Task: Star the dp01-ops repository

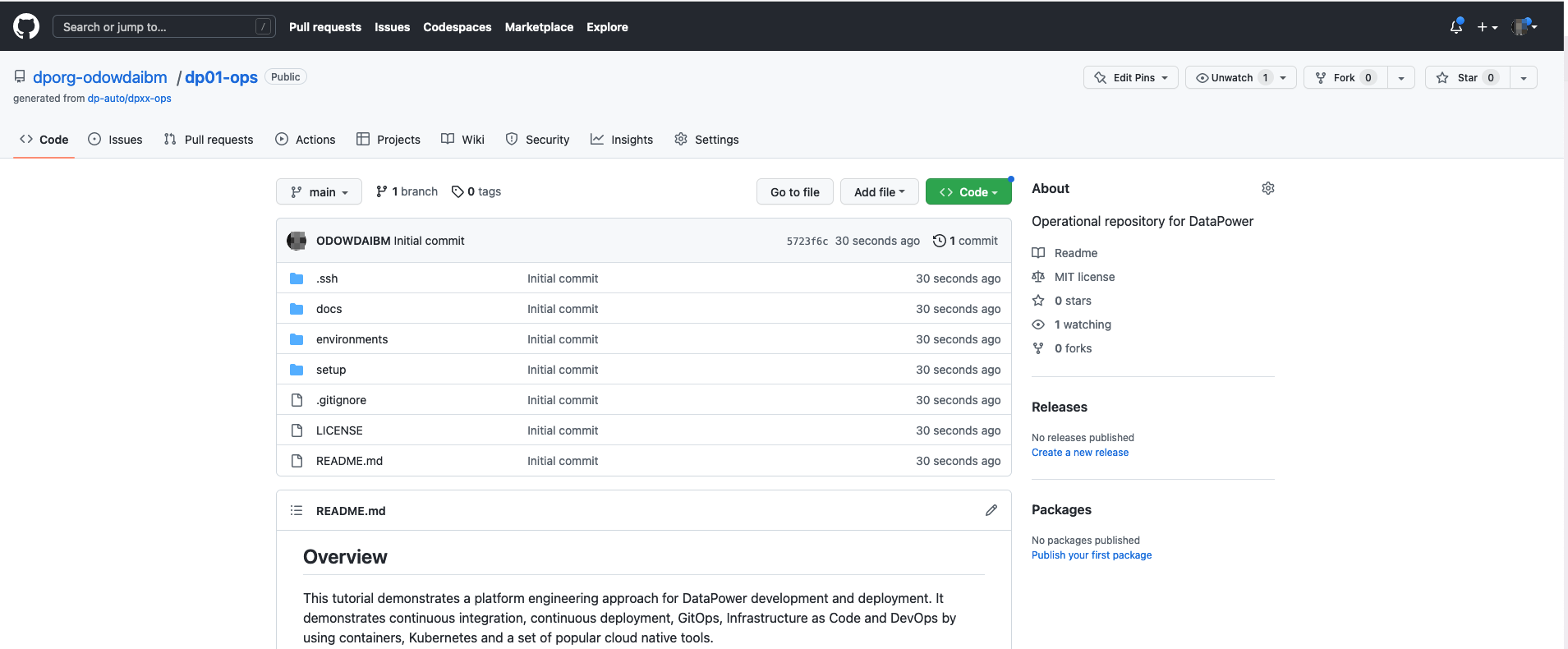Action: [1467, 77]
